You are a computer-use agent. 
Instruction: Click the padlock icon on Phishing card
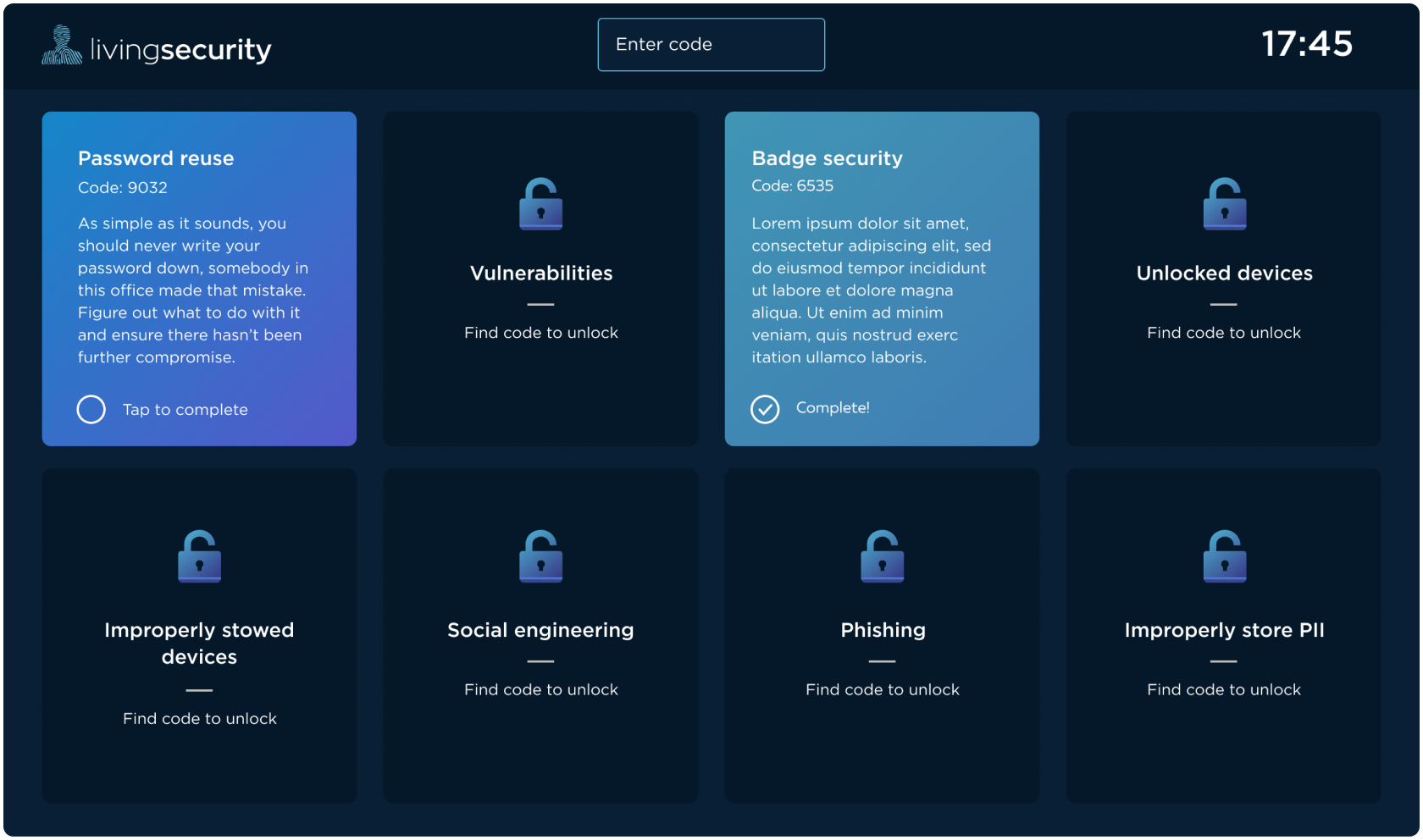883,556
